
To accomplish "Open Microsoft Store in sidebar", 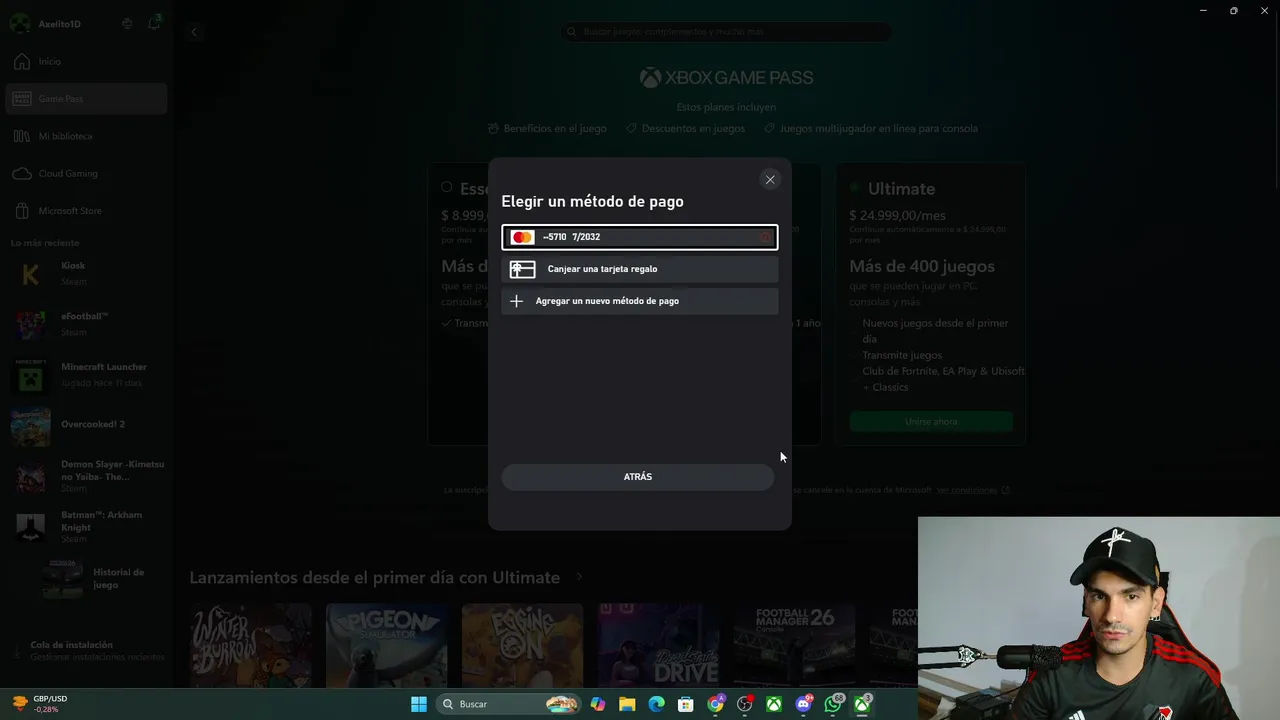I will (86, 211).
